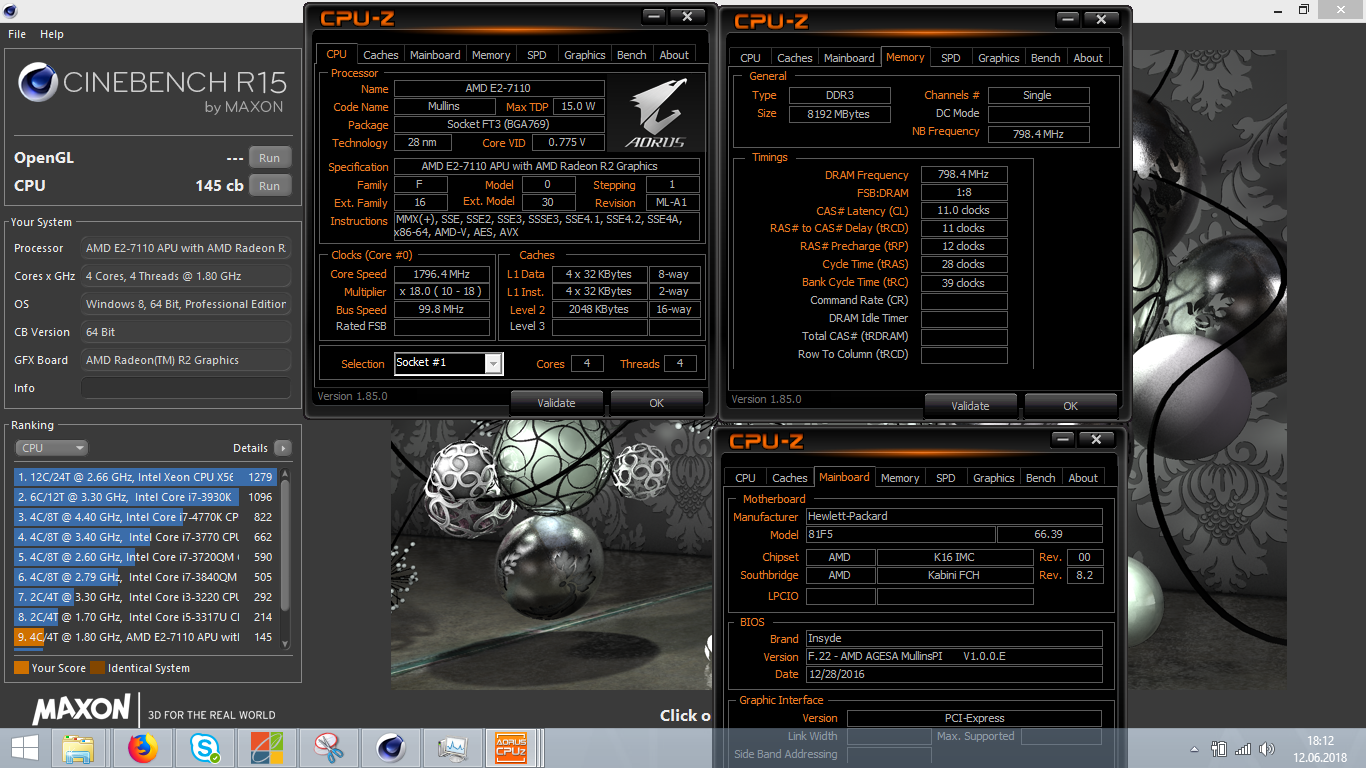
Task: Open Memory tab in Mainboard window
Action: [x=900, y=478]
